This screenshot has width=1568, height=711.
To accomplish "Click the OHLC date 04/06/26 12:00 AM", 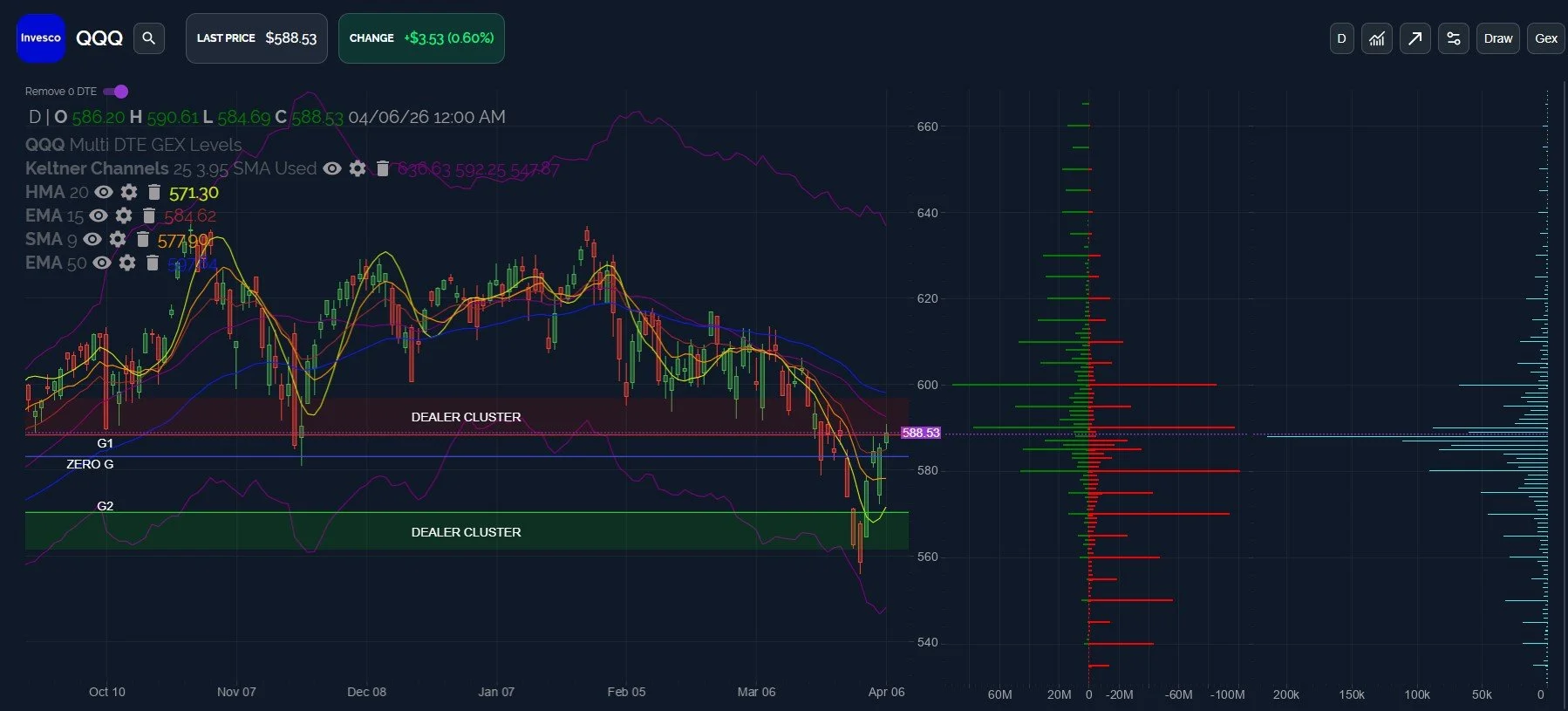I will (x=426, y=117).
